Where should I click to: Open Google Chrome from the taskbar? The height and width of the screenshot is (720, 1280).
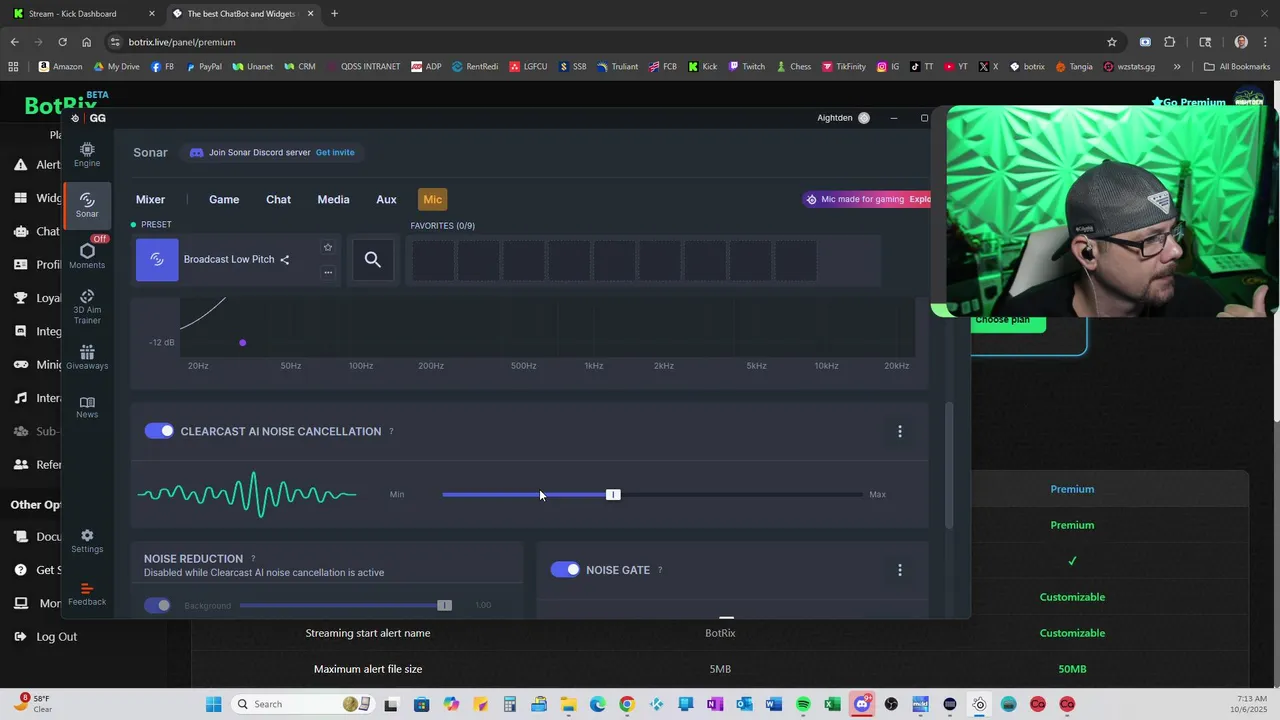click(x=626, y=704)
